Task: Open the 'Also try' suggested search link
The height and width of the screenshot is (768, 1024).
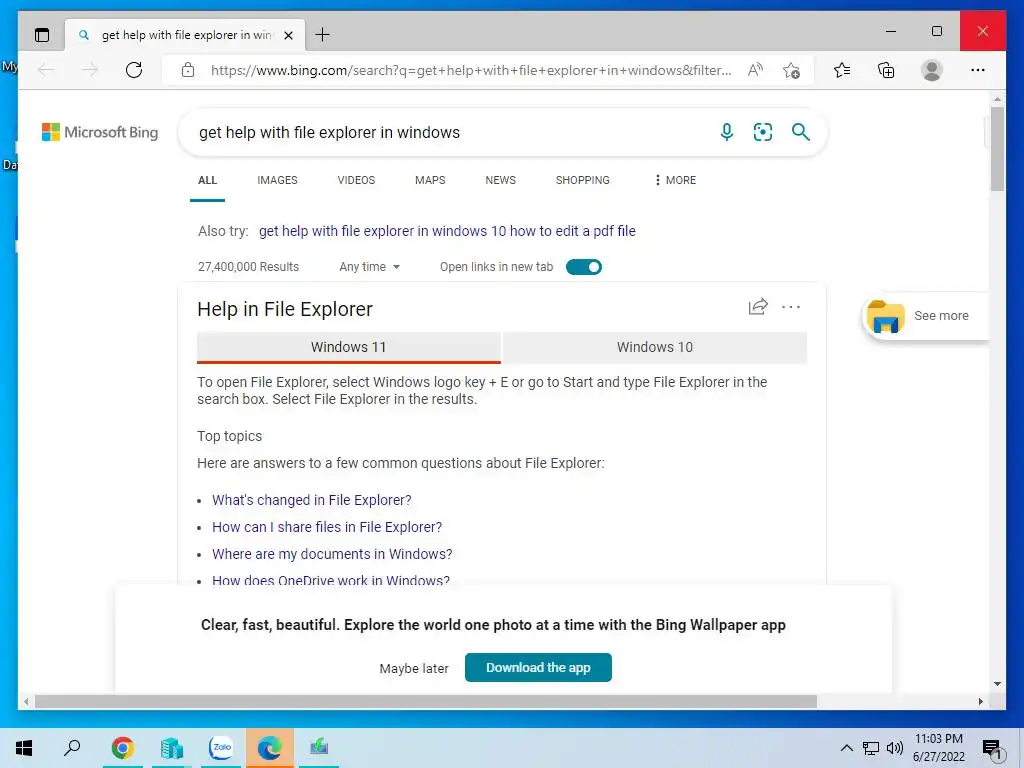Action: click(447, 231)
